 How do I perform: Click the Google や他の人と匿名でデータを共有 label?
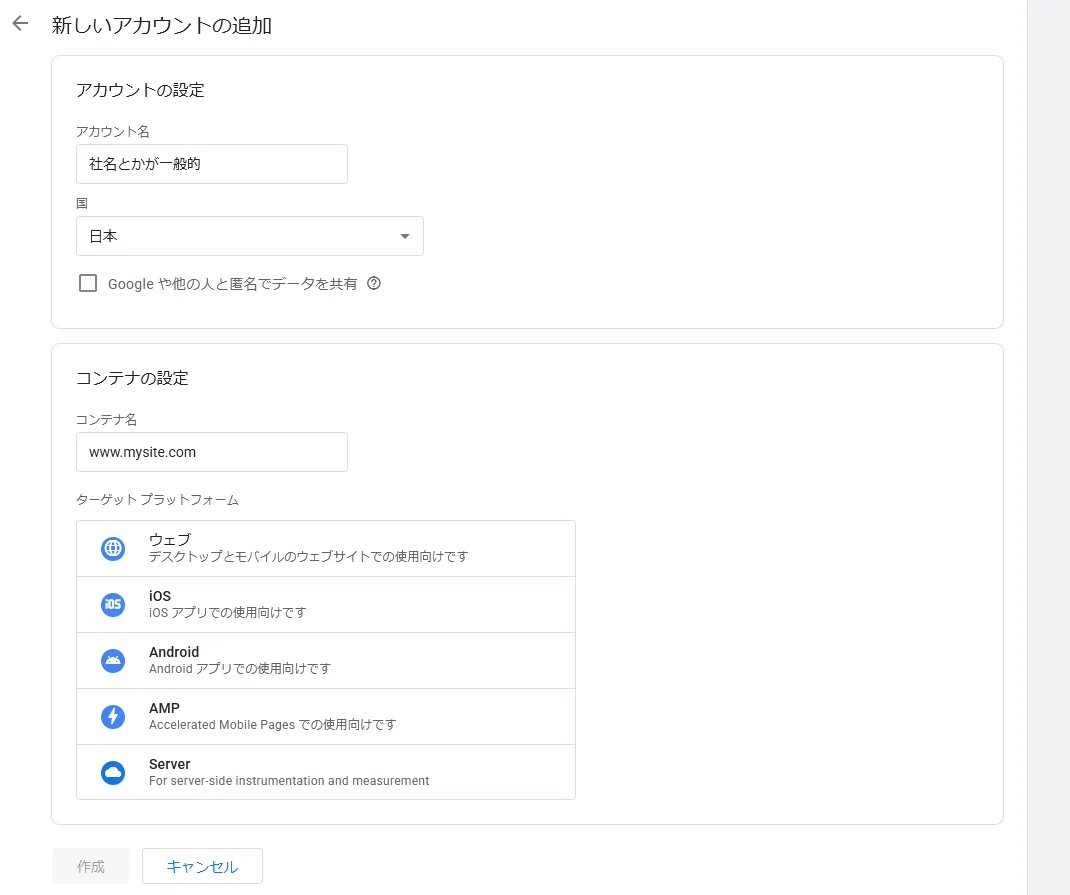tap(233, 284)
